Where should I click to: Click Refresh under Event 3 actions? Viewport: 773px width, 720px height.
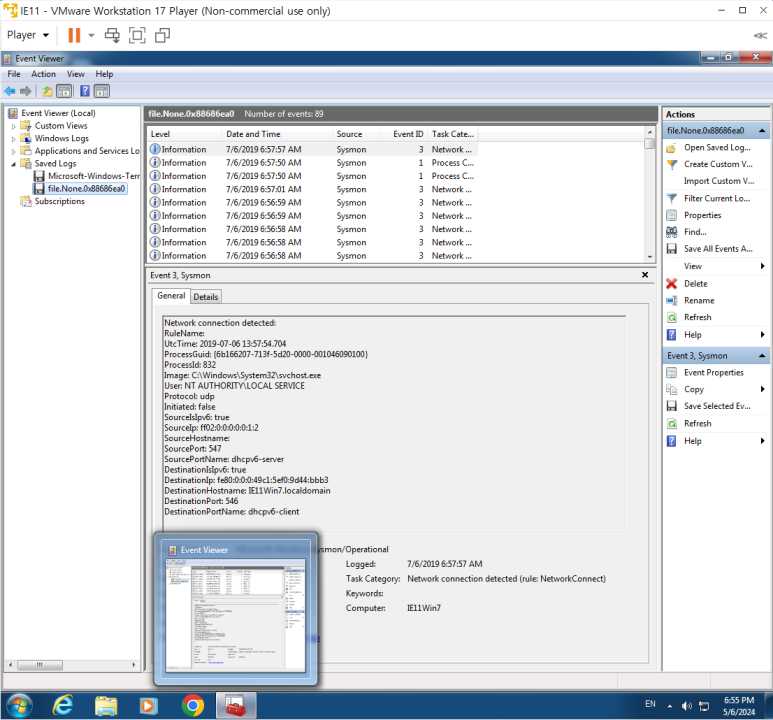(697, 423)
